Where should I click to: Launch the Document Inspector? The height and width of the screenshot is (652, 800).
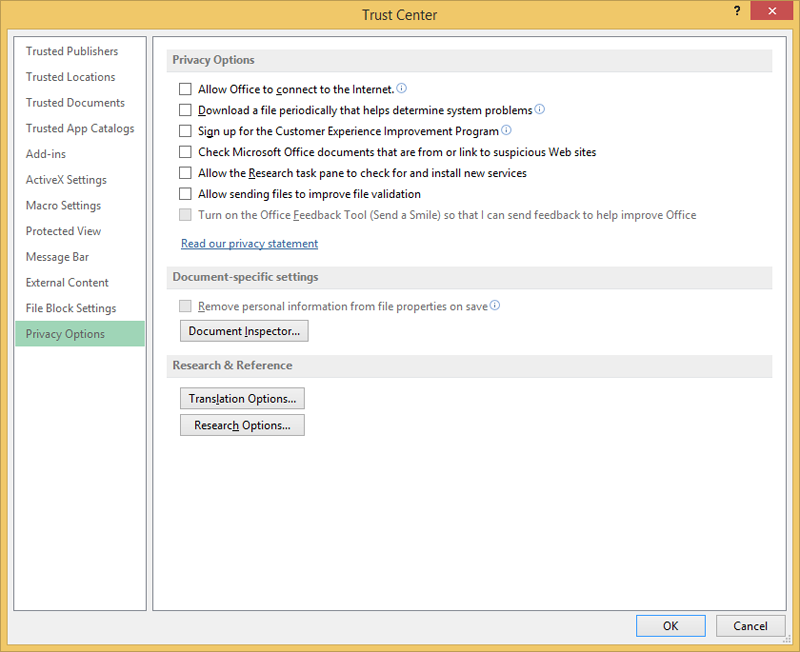pyautogui.click(x=244, y=331)
